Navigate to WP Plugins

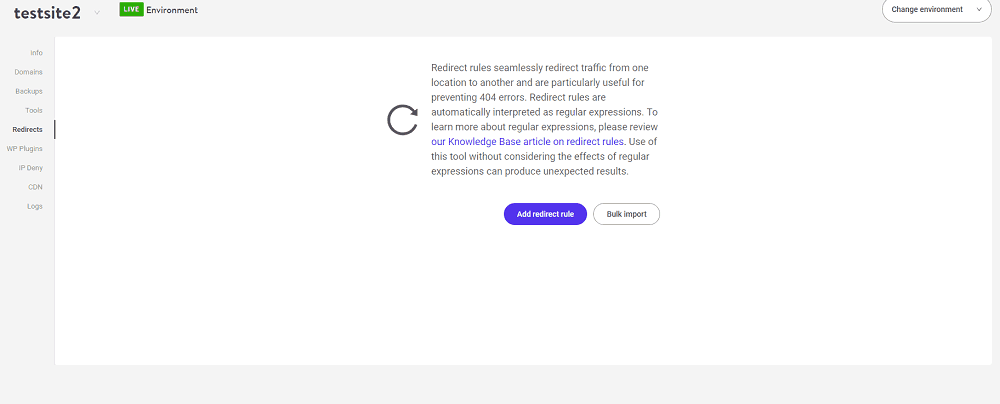point(25,149)
